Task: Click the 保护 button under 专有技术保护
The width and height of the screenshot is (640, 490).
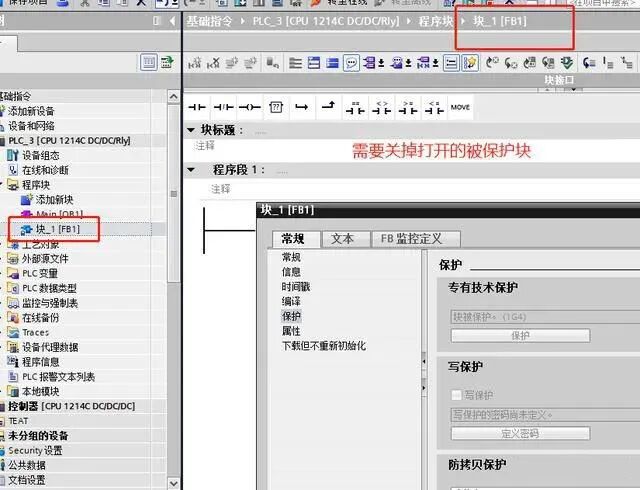Action: pyautogui.click(x=520, y=336)
